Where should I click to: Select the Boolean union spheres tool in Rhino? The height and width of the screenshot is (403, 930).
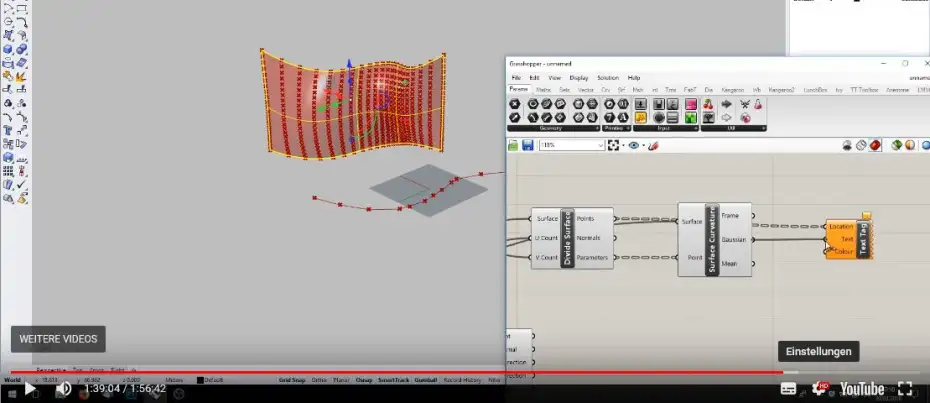coord(21,49)
